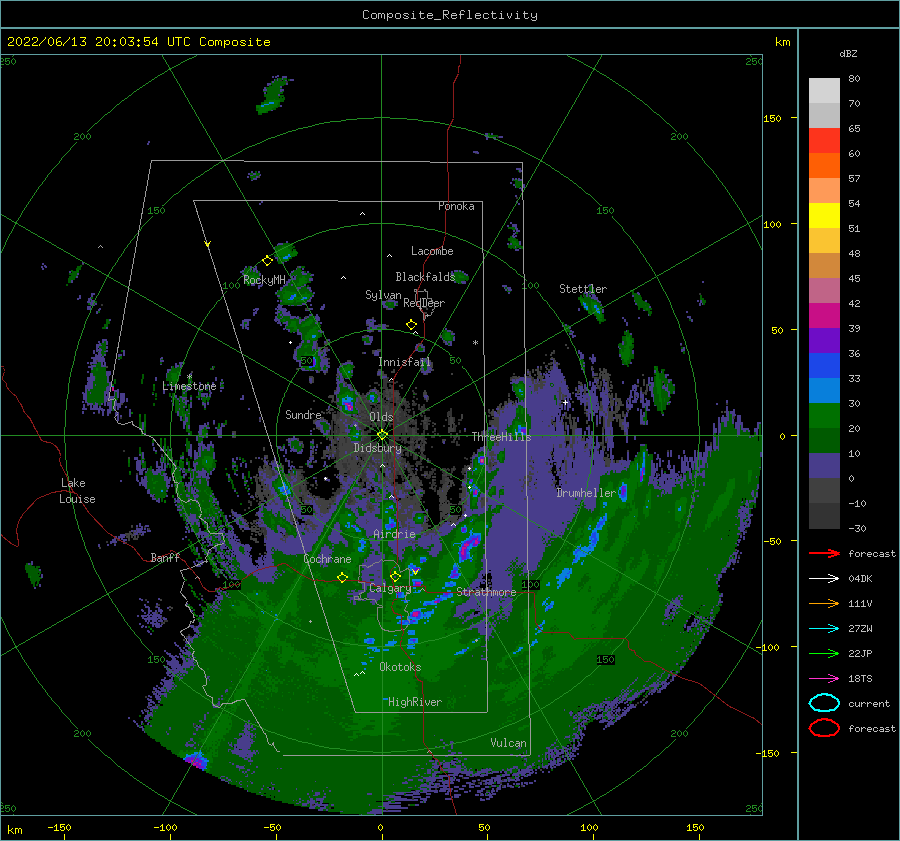Viewport: 900px width, 841px height.
Task: Select the Banff label
Action: pyautogui.click(x=165, y=557)
